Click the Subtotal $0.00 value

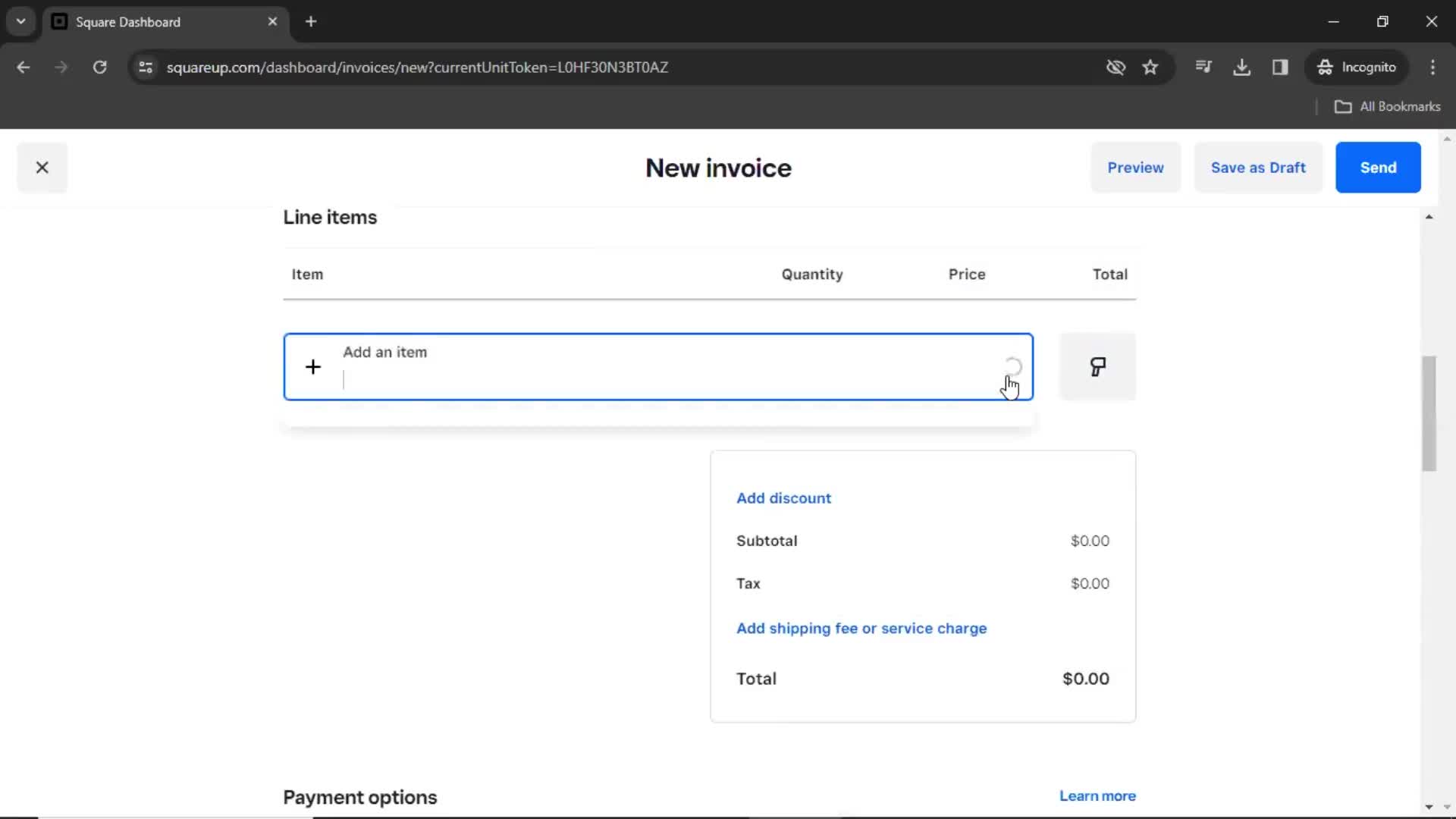pos(1090,541)
